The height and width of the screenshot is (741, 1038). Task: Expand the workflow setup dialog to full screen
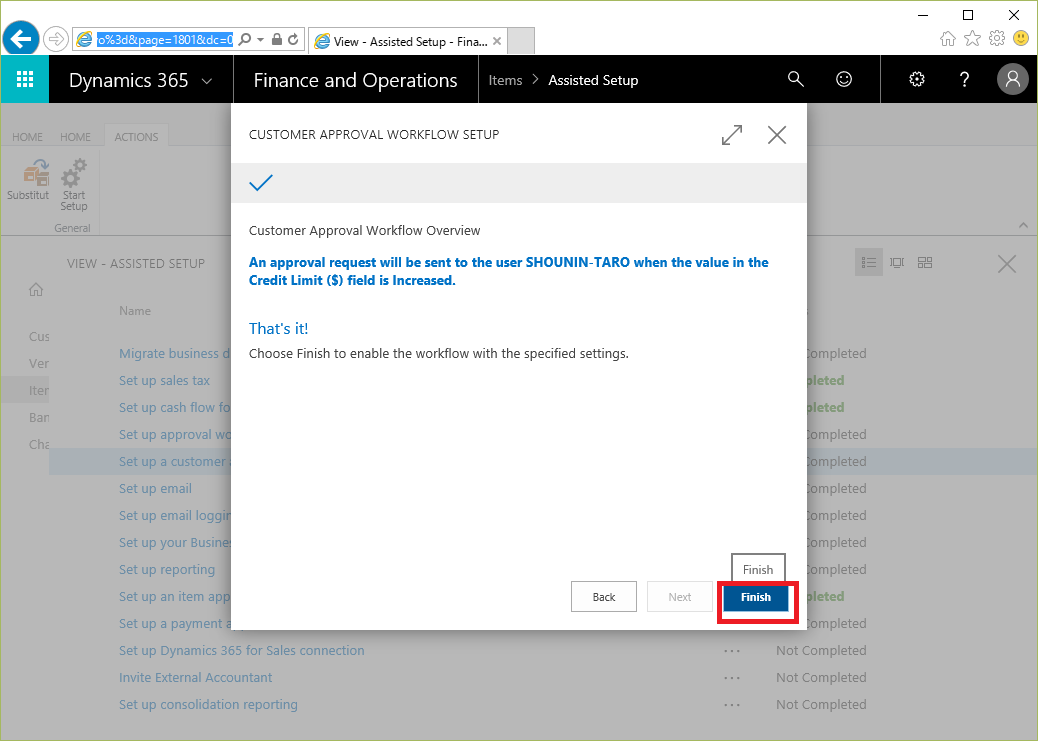731,135
